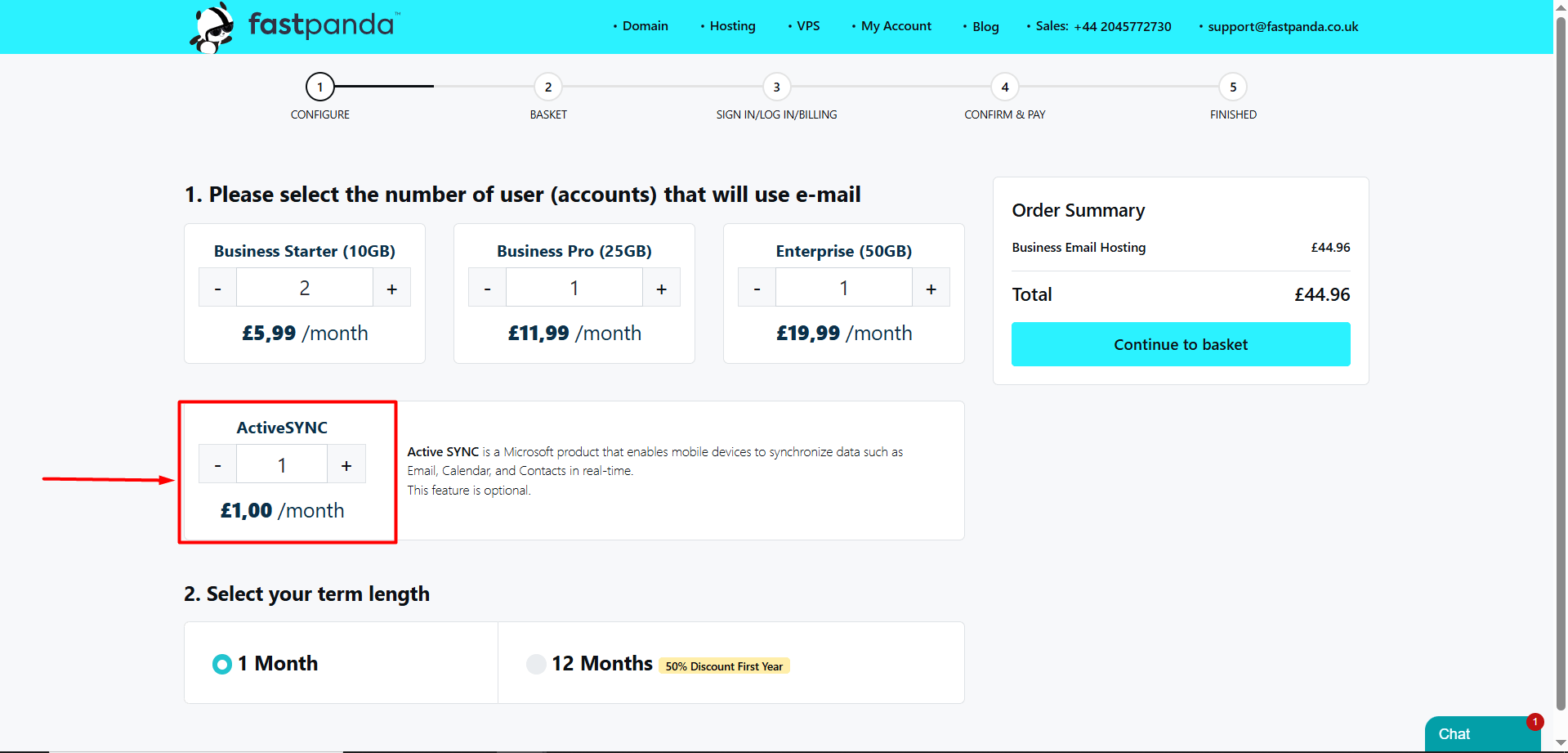The image size is (1568, 753).
Task: Go to step 3 Sign In/Billing circle
Action: coord(776,87)
